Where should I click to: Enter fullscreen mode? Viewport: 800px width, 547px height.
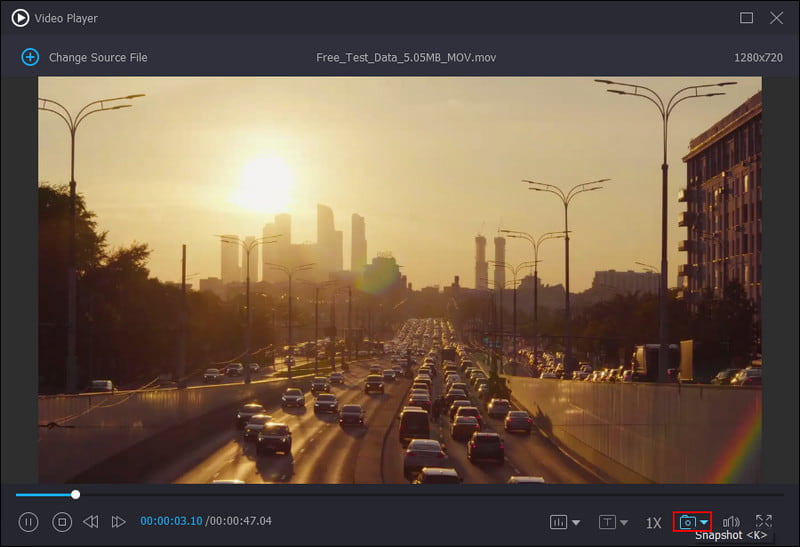coord(764,521)
